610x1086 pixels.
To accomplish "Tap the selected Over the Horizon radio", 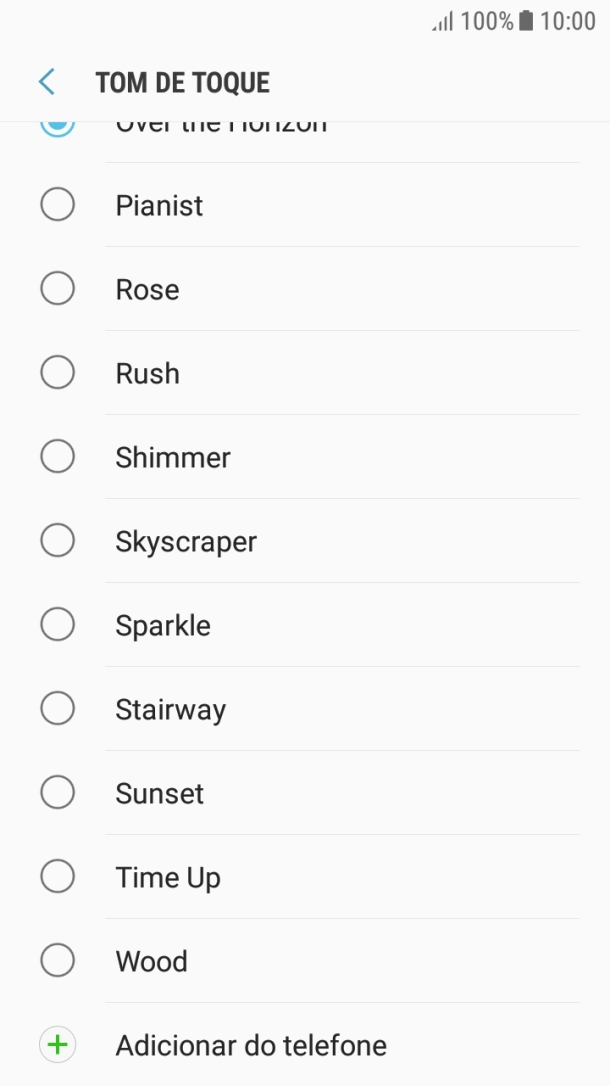I will click(57, 127).
